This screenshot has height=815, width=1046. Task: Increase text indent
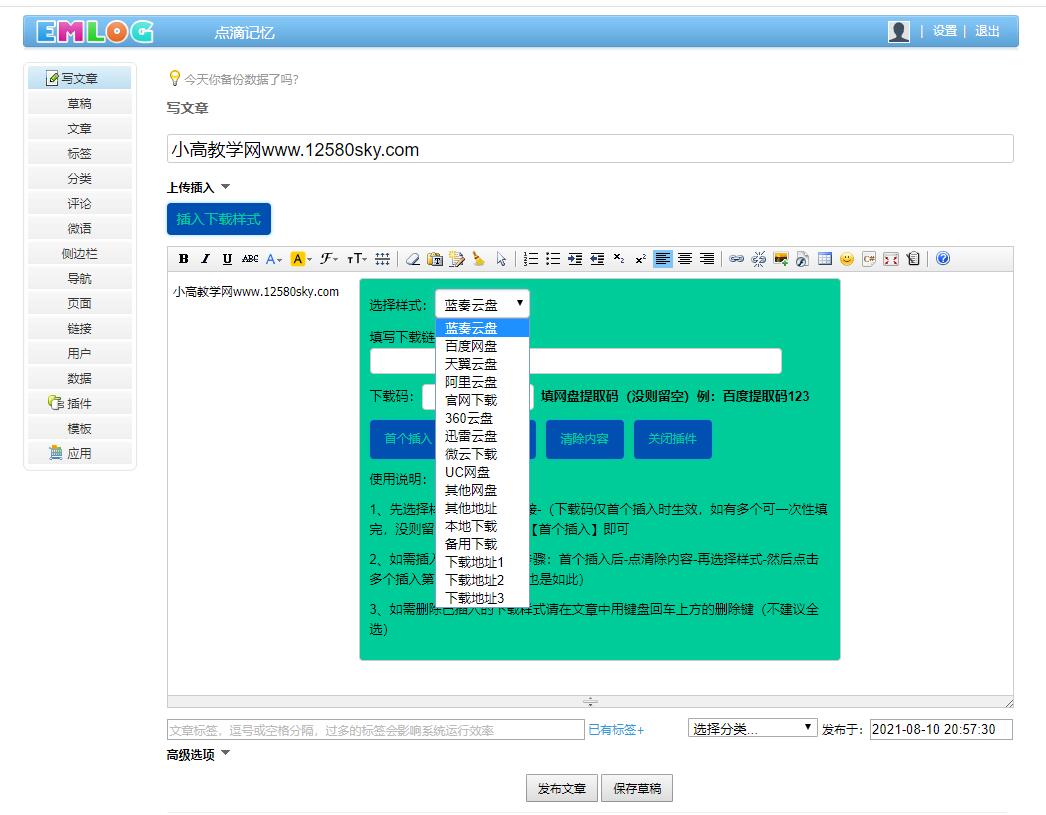[575, 259]
